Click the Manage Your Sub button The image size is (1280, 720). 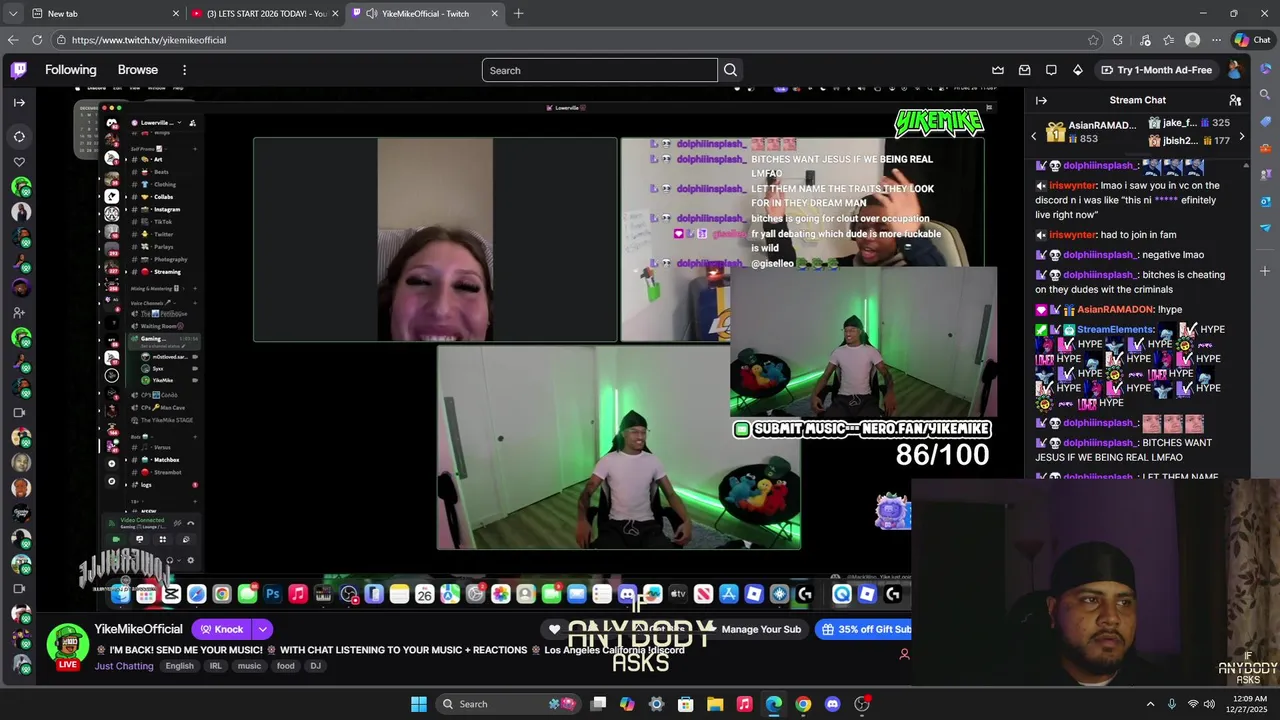761,629
